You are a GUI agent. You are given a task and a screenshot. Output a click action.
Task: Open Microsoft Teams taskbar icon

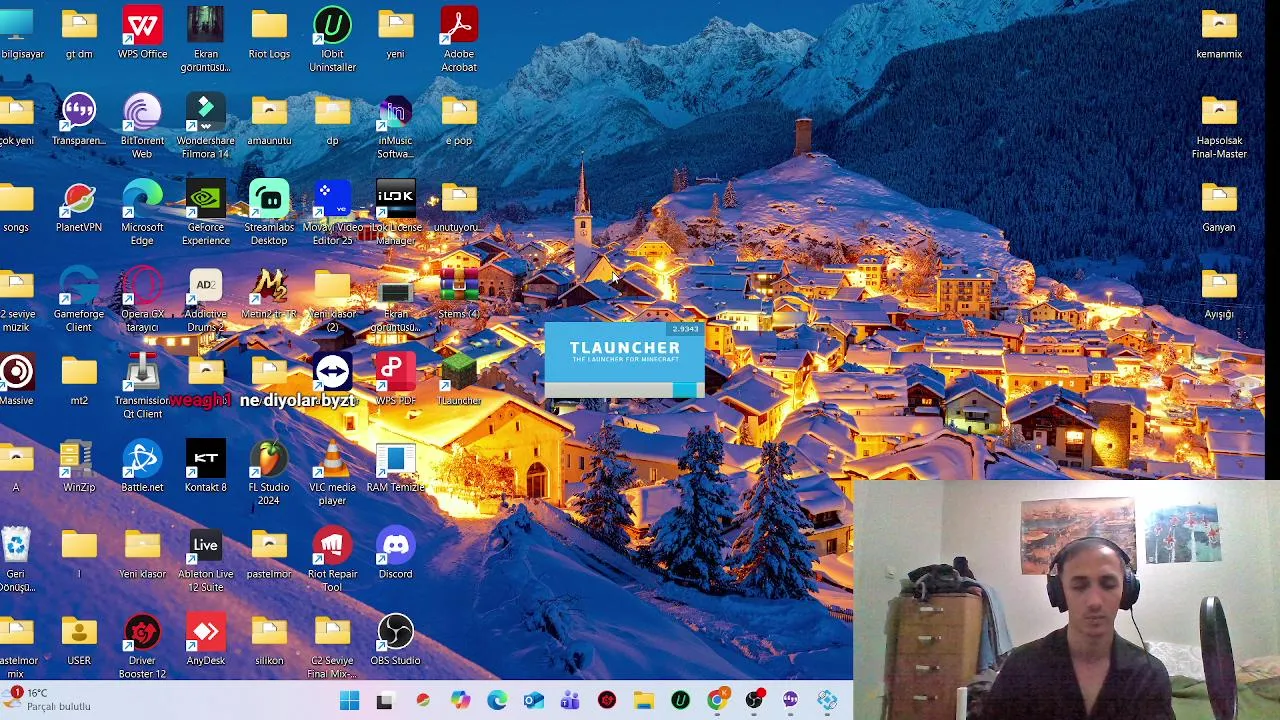[570, 701]
